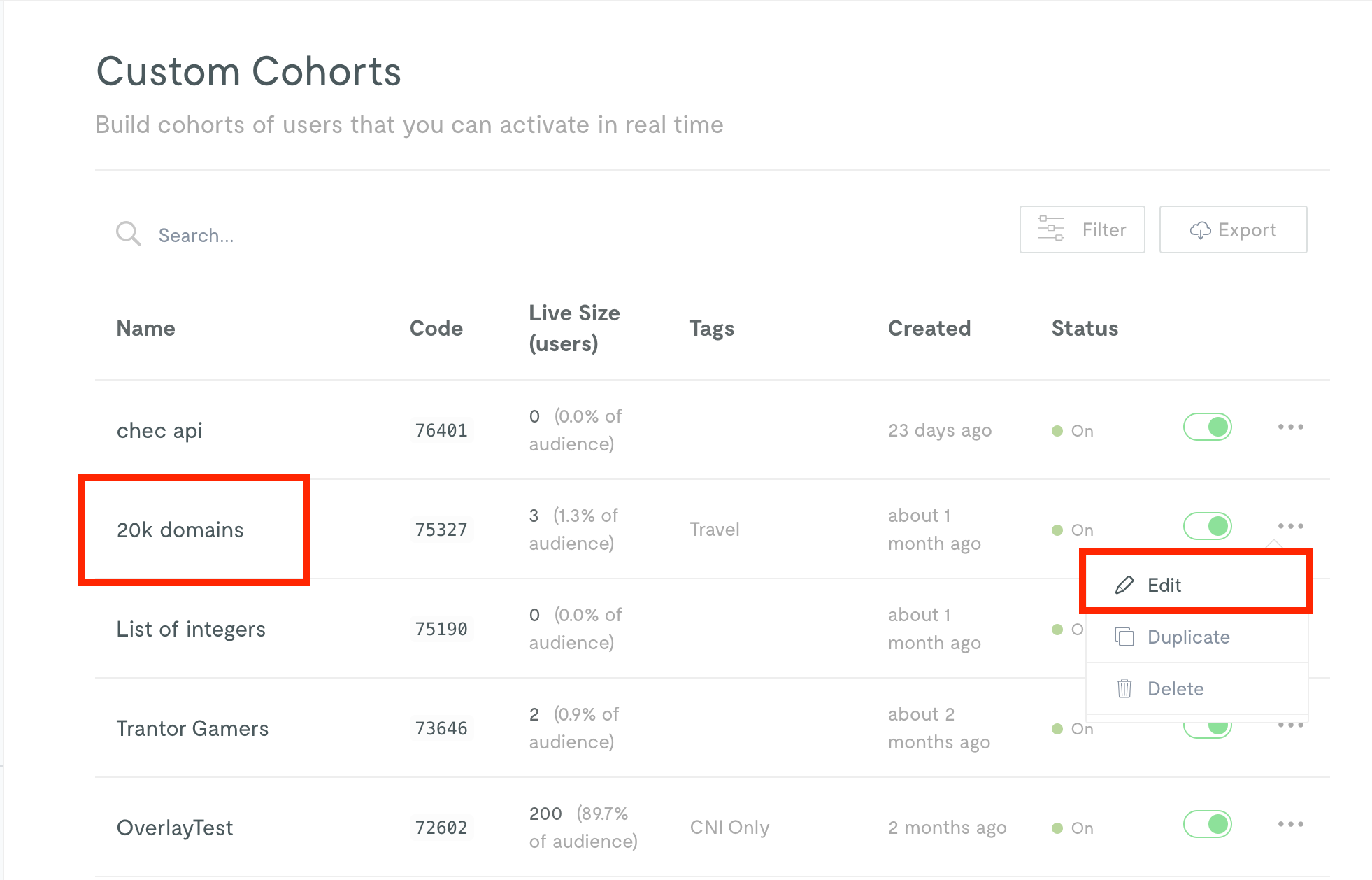This screenshot has height=880, width=1372.
Task: Click the Code column header
Action: click(x=436, y=328)
